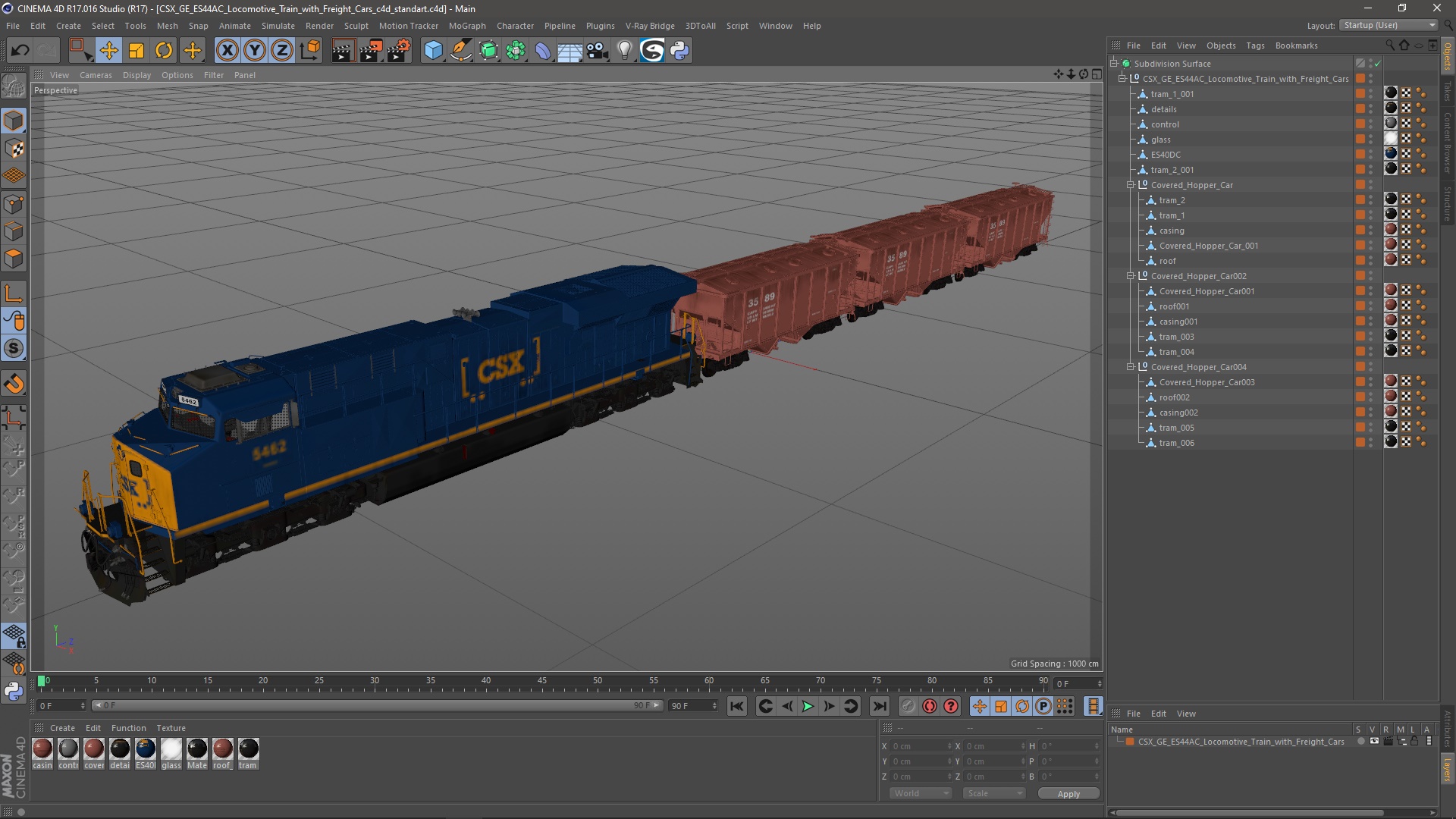Open the Layout Startup dropdown

[1389, 25]
